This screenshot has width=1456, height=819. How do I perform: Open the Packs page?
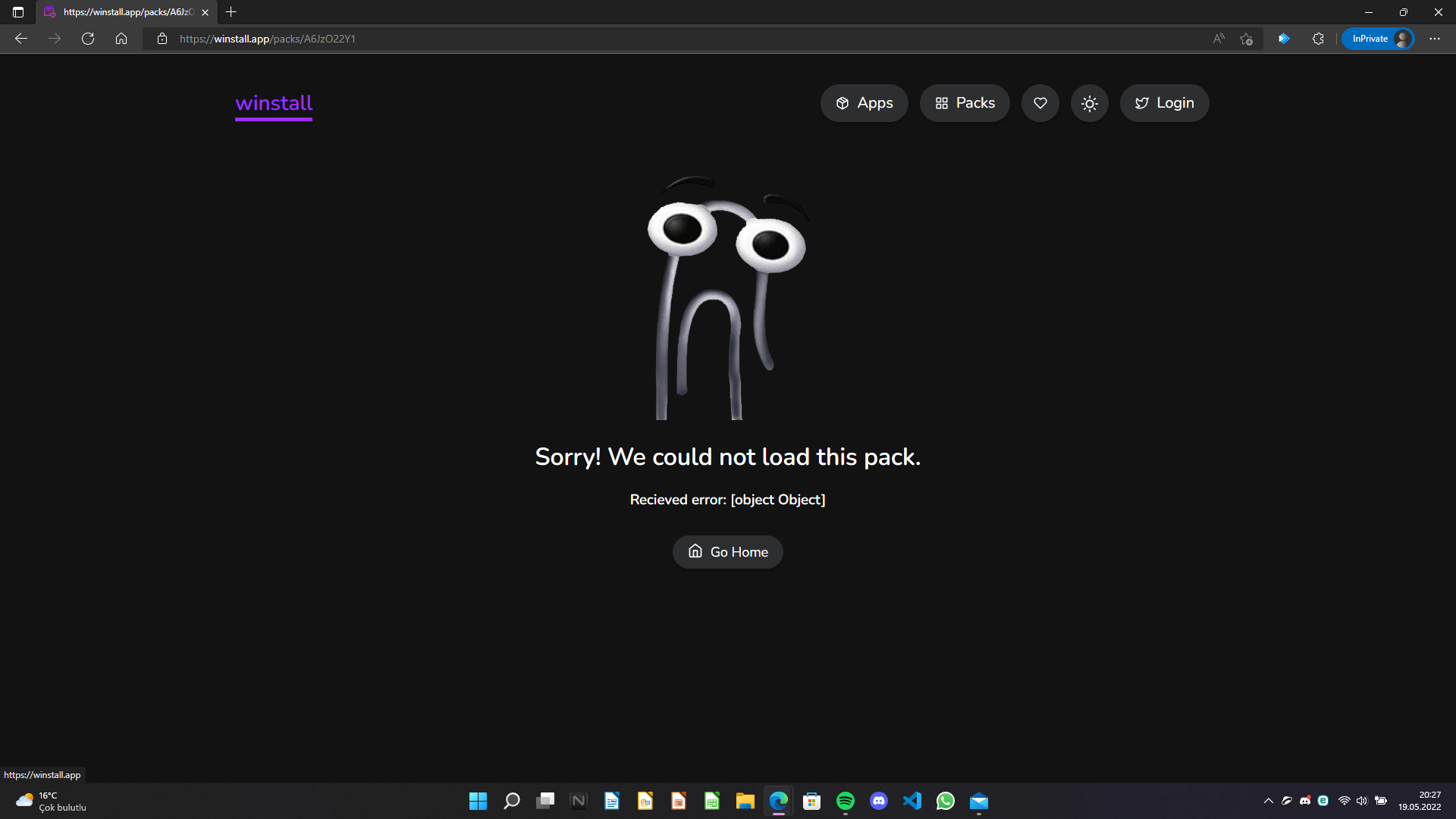tap(965, 103)
